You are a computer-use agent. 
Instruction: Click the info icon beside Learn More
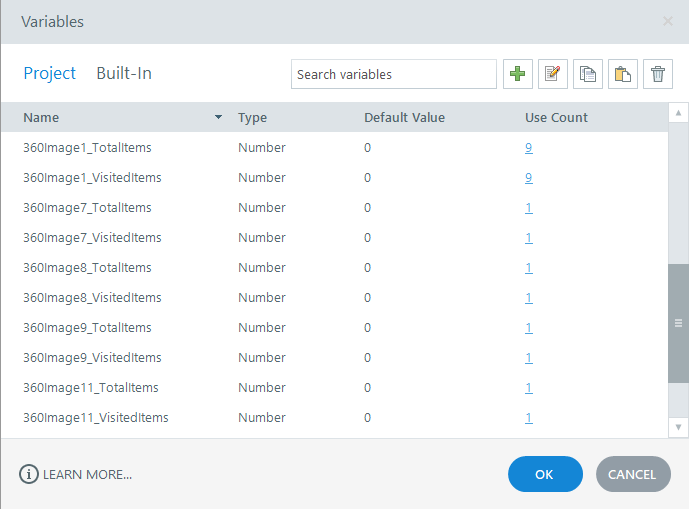click(x=29, y=474)
